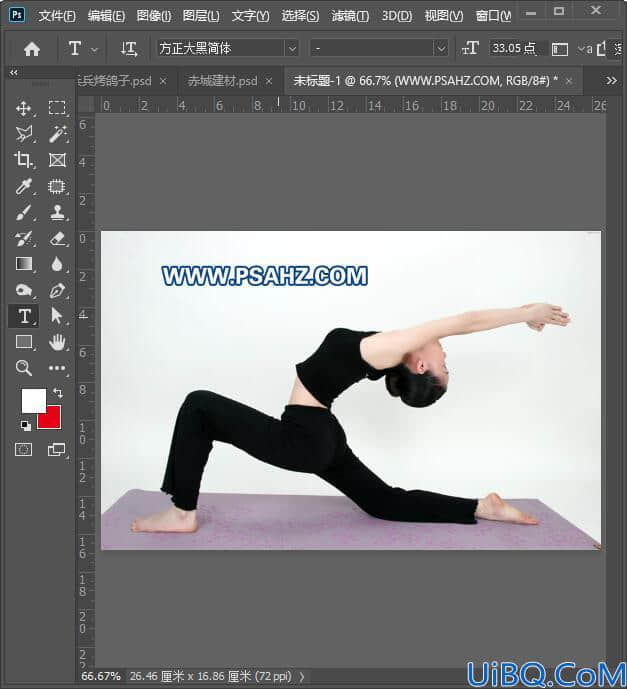
Task: Choose the Blur droplet tool
Action: click(57, 264)
